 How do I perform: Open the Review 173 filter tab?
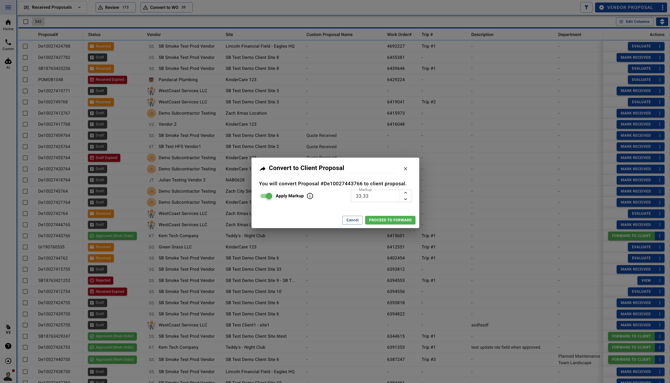tap(115, 7)
